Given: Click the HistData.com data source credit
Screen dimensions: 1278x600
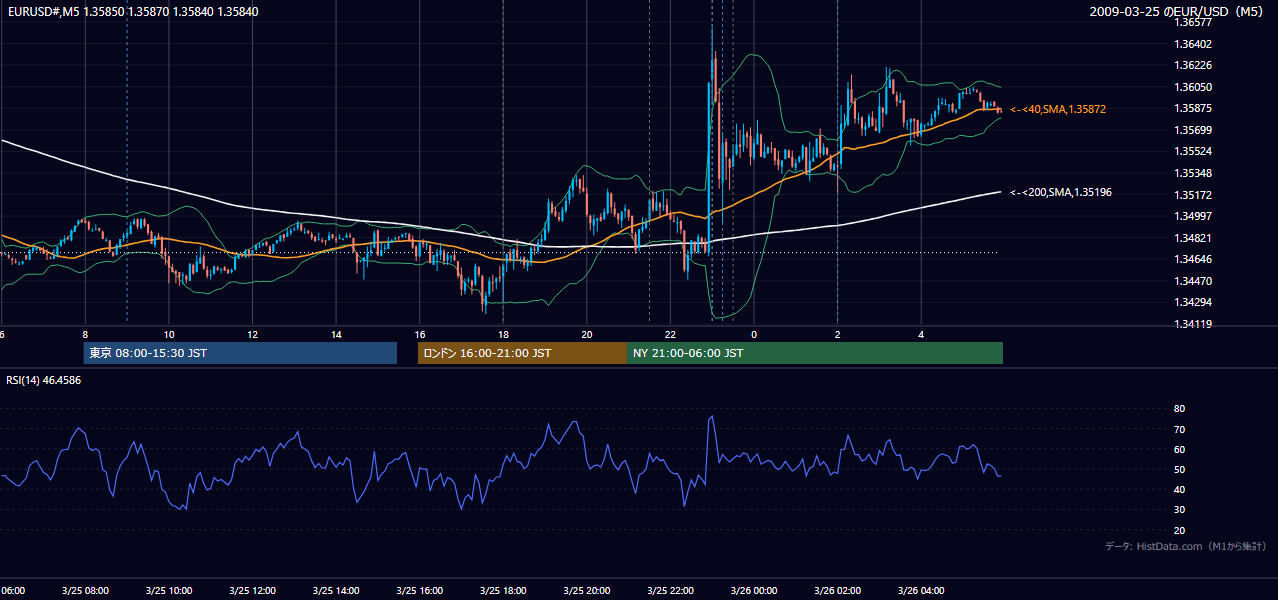Looking at the screenshot, I should [x=1186, y=546].
